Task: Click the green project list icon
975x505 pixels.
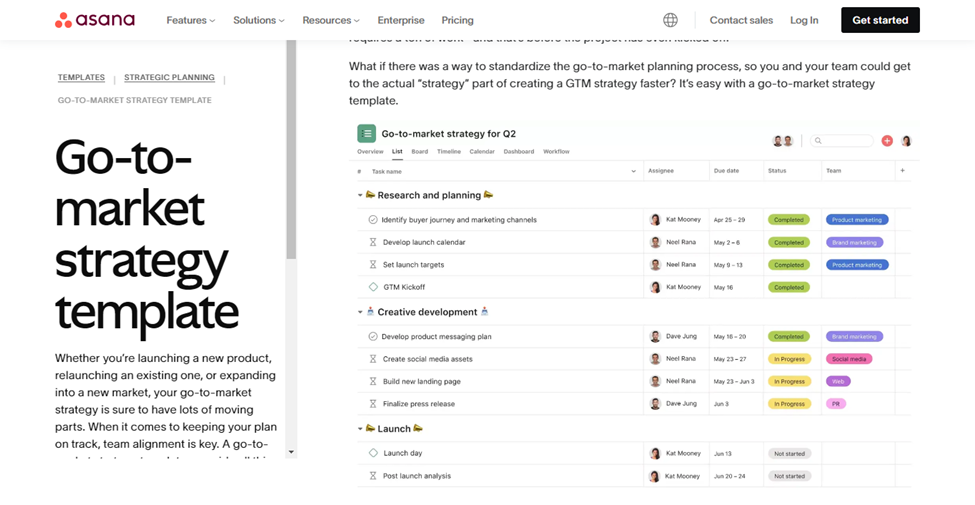Action: (x=367, y=133)
